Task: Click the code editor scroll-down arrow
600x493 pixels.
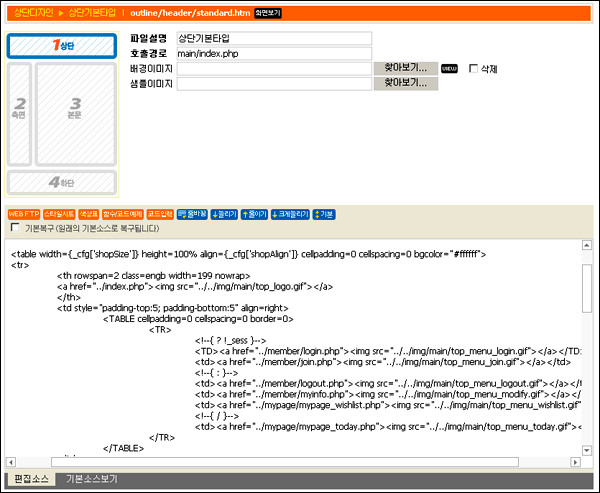Action: click(x=587, y=450)
